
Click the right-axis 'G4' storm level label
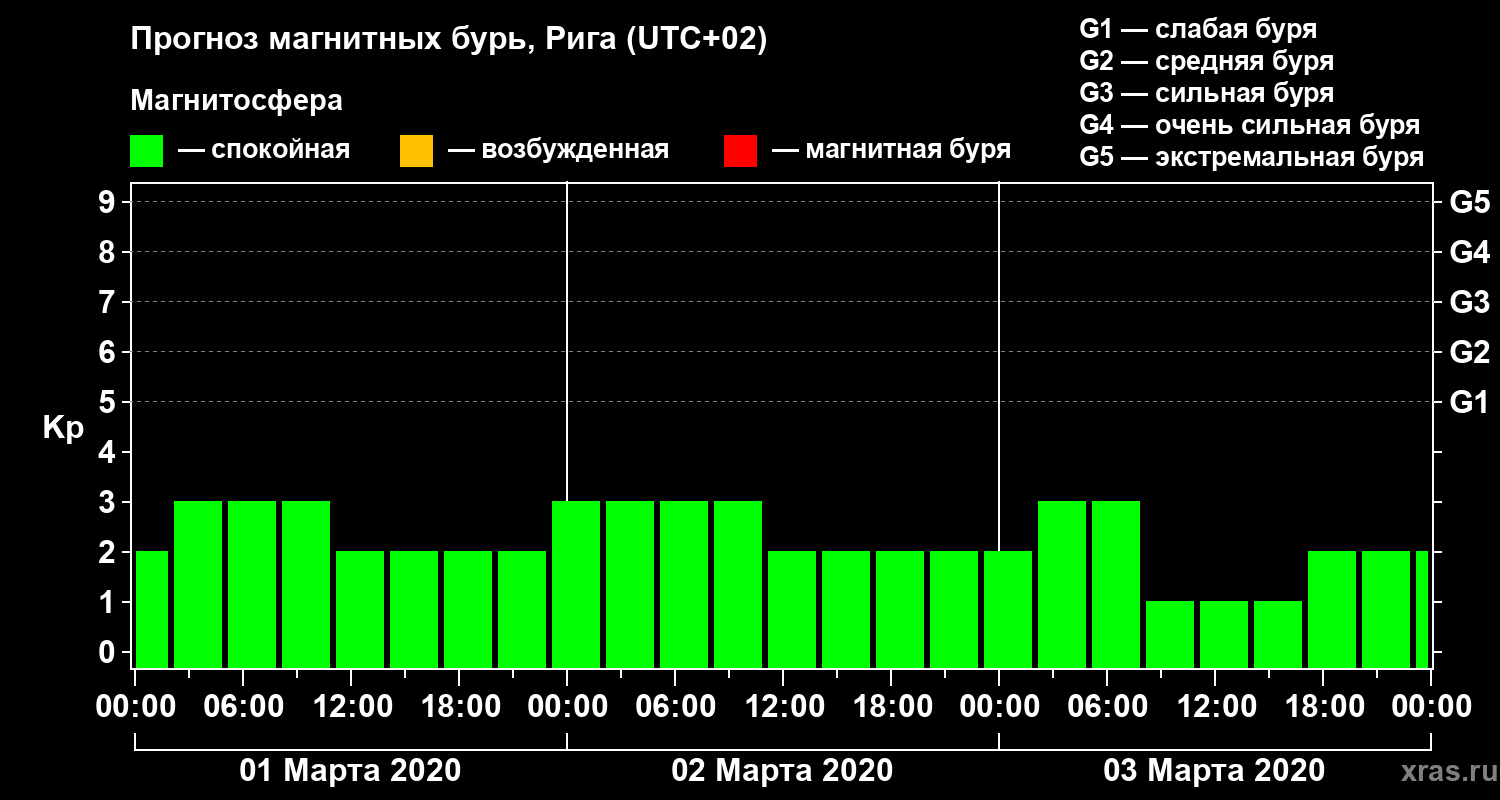click(1469, 252)
